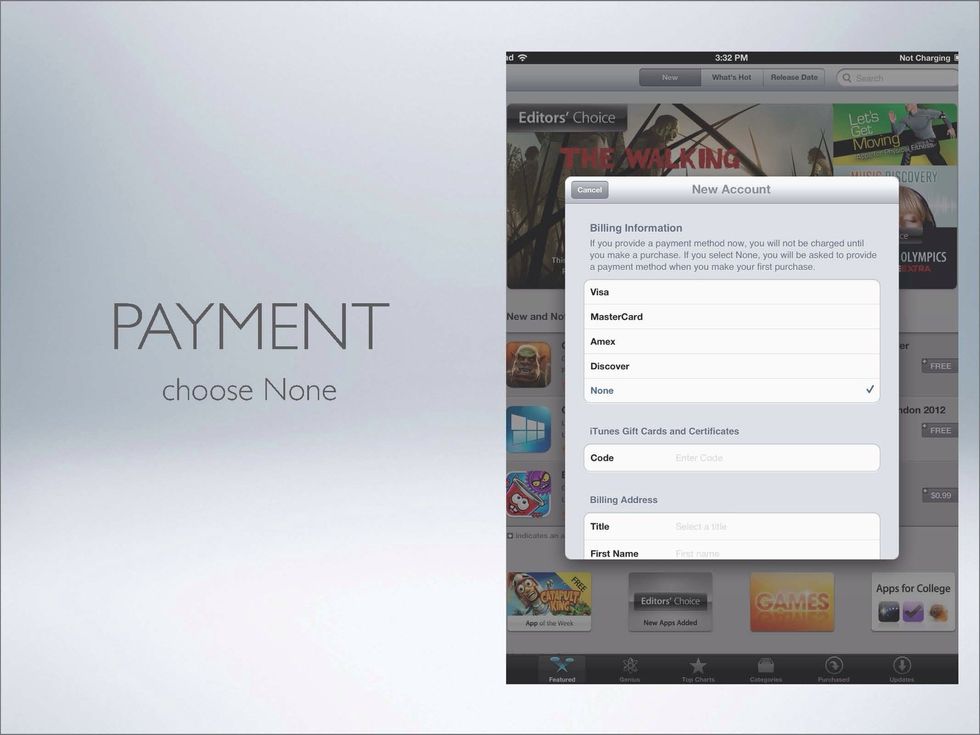Open the blue windows-logo app icon
Screen dimensions: 980x735
click(529, 429)
